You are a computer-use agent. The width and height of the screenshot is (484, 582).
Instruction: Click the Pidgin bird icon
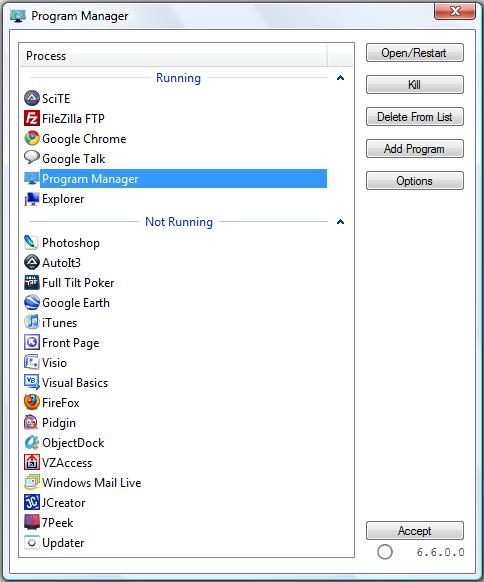tap(32, 422)
